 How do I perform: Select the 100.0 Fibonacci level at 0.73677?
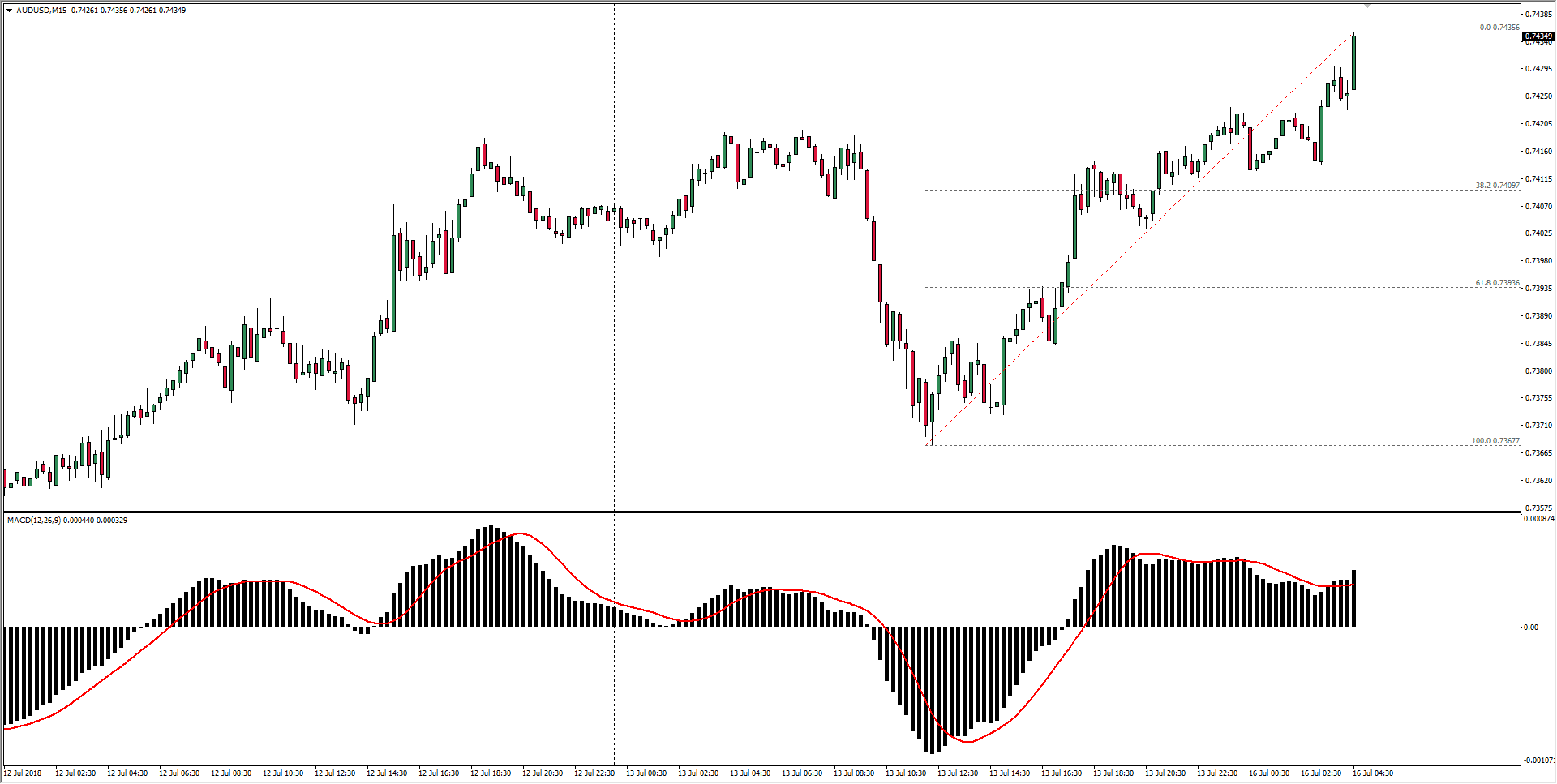tap(1495, 441)
